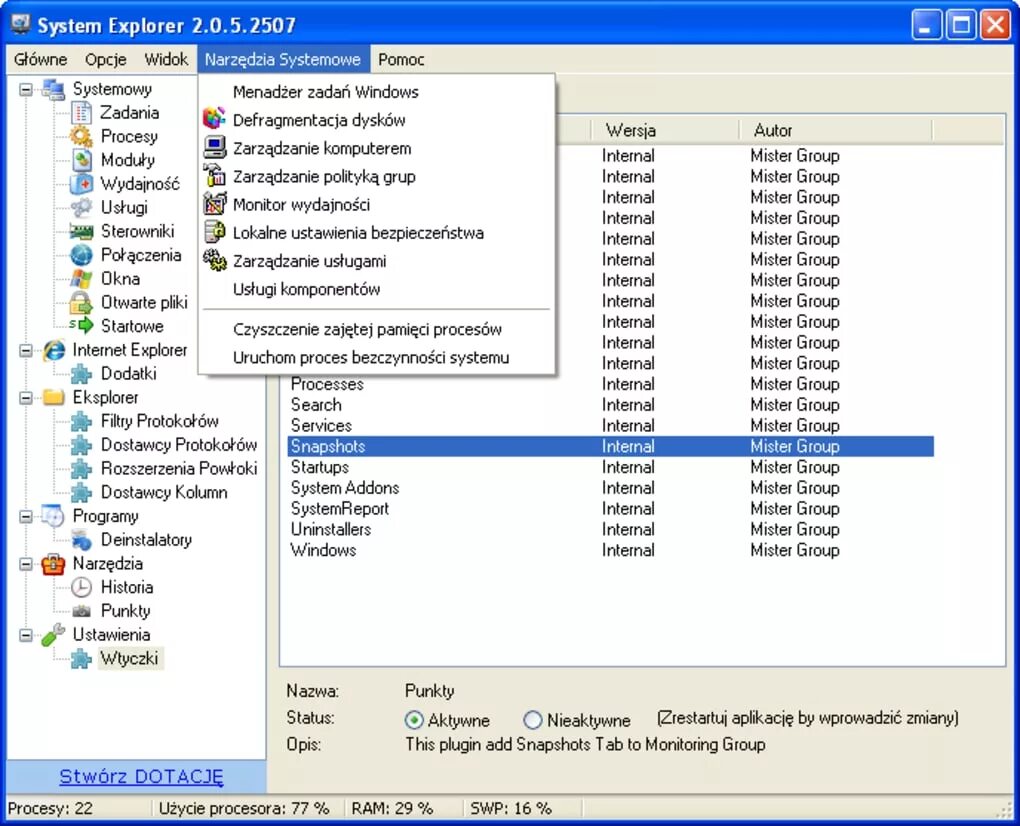
Task: Choose Usługi komponentów menu entry
Action: (x=377, y=289)
